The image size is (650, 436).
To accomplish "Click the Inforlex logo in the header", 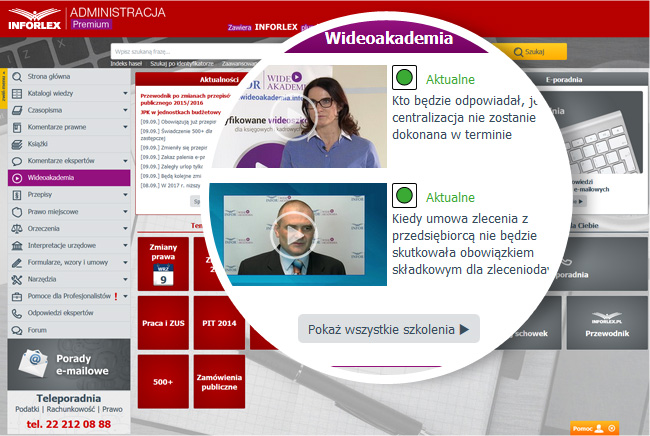I will click(35, 19).
